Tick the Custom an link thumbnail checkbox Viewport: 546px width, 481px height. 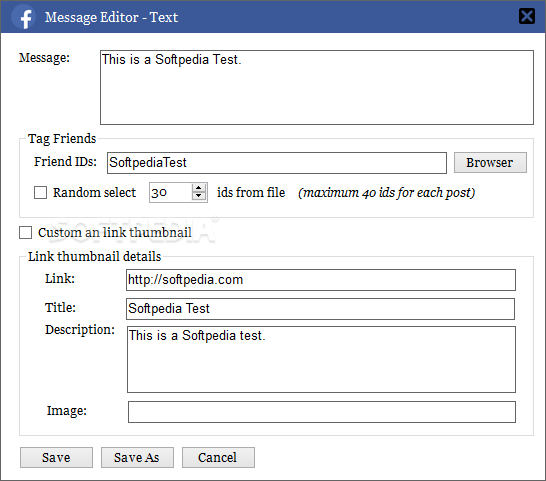point(25,232)
